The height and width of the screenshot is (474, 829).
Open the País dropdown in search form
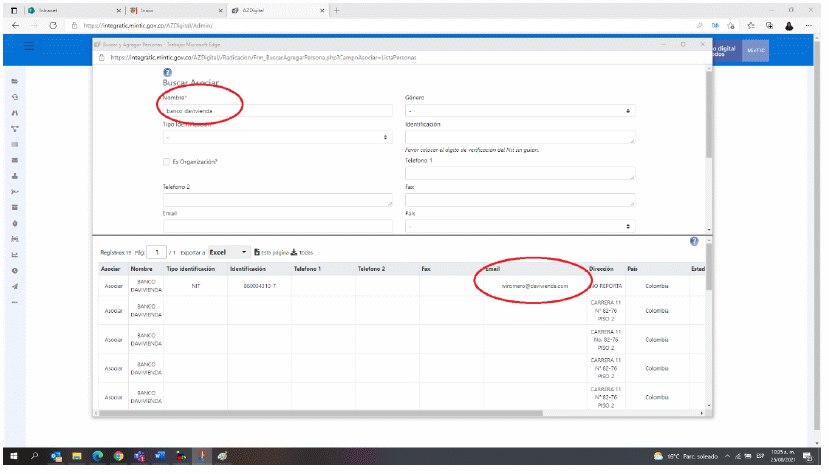point(520,226)
